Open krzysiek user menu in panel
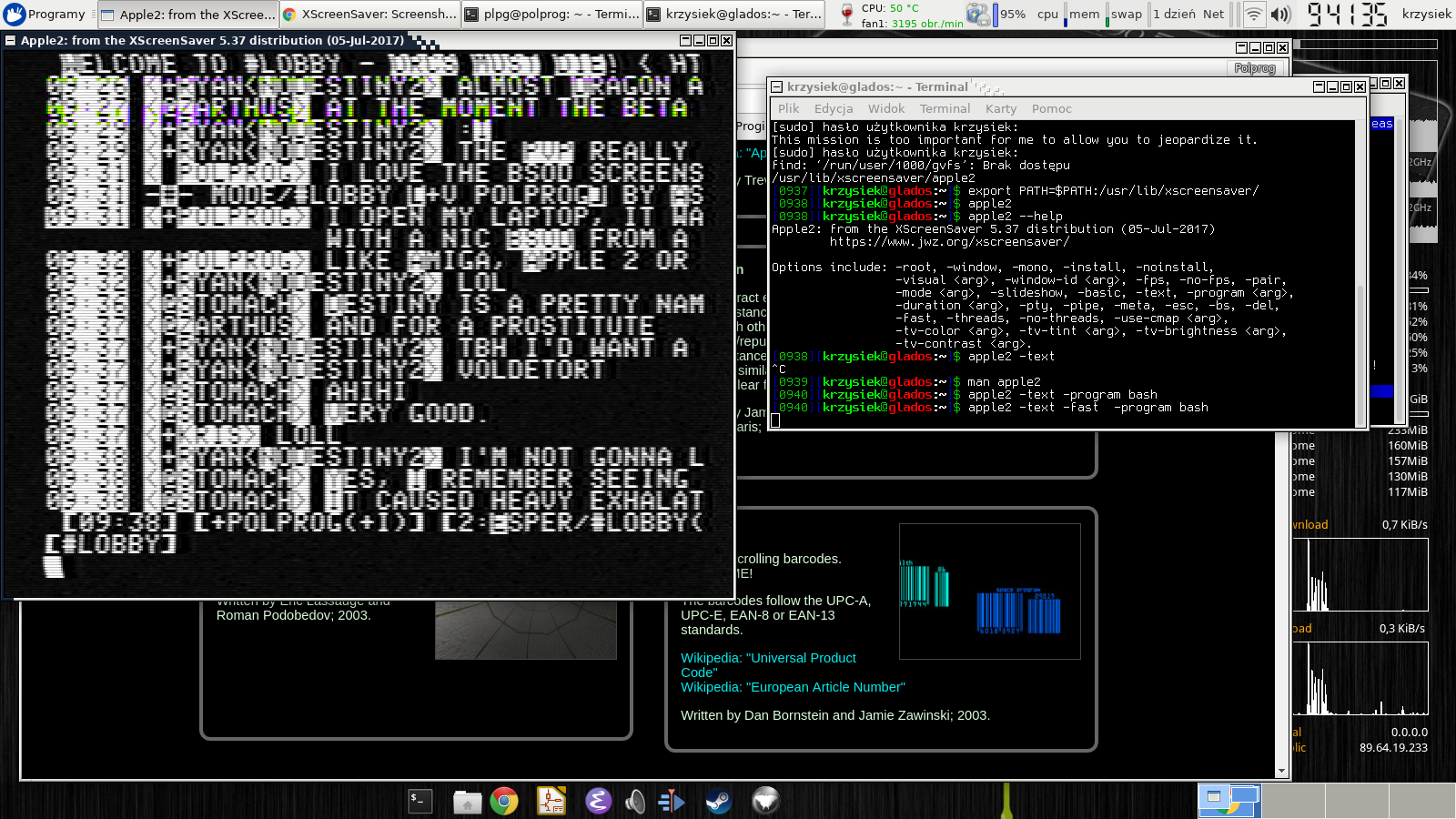Image resolution: width=1456 pixels, height=819 pixels. [1426, 14]
